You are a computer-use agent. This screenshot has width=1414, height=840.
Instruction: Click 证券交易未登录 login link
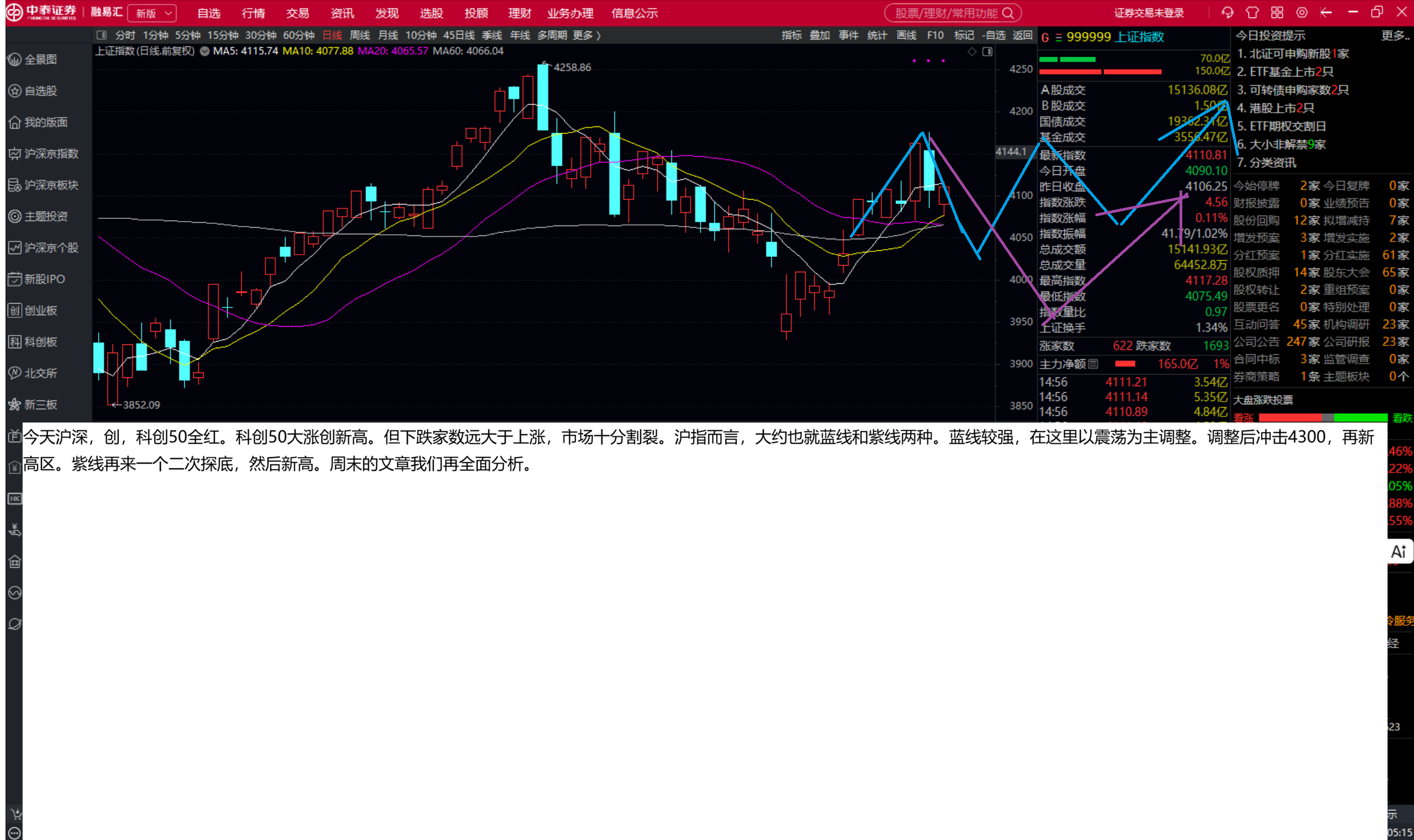(1149, 13)
